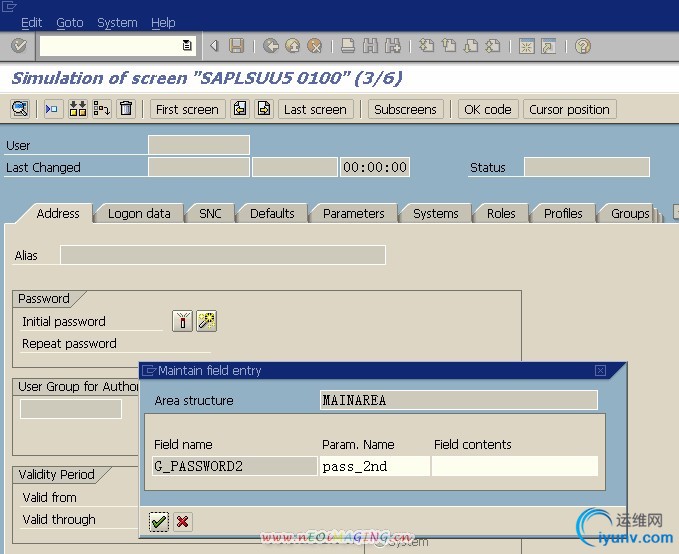Click the User input field
This screenshot has width=679, height=554.
(199, 145)
